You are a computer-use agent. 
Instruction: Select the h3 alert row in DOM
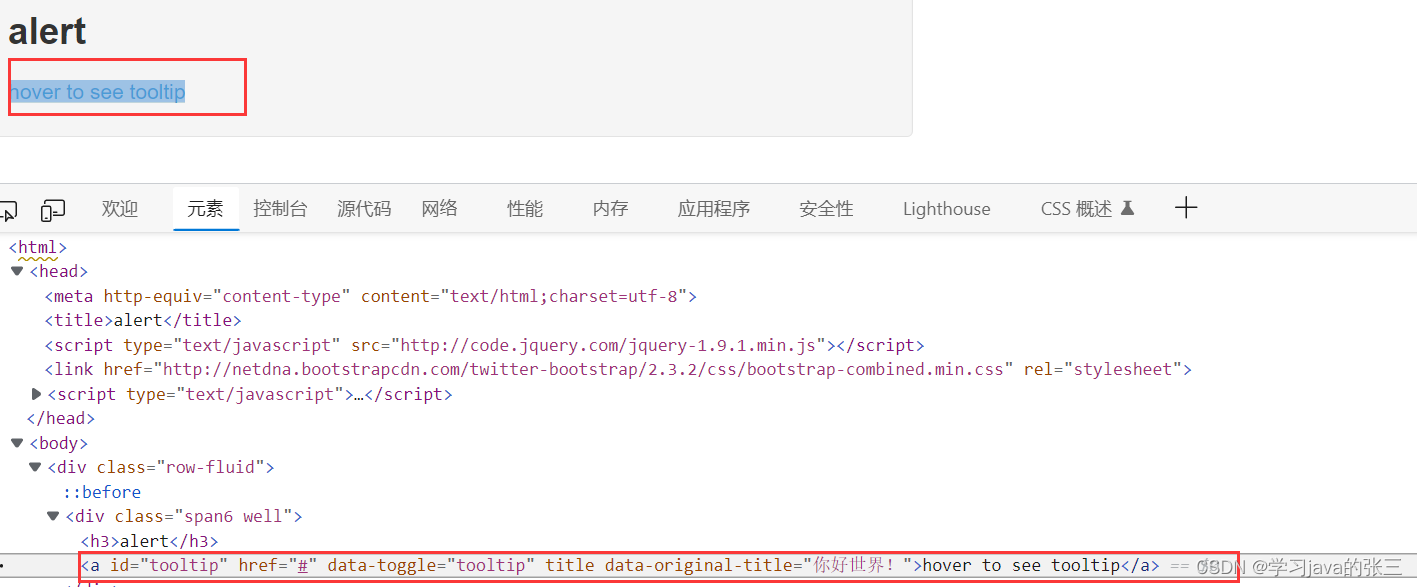pyautogui.click(x=150, y=541)
